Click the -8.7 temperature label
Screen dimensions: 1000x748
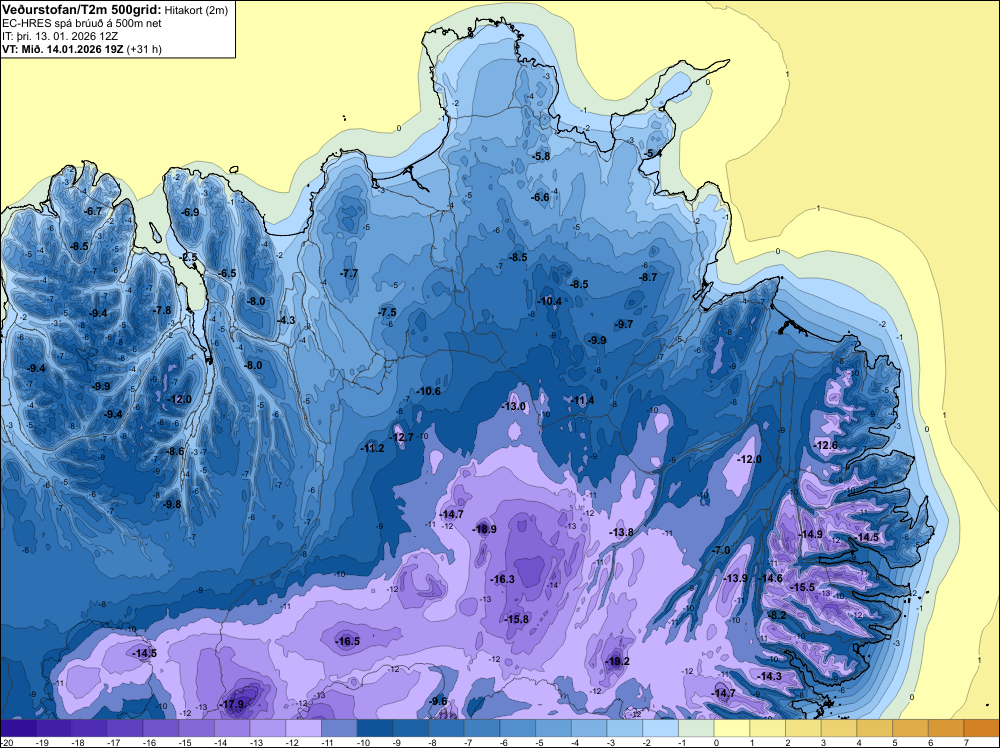(x=648, y=277)
